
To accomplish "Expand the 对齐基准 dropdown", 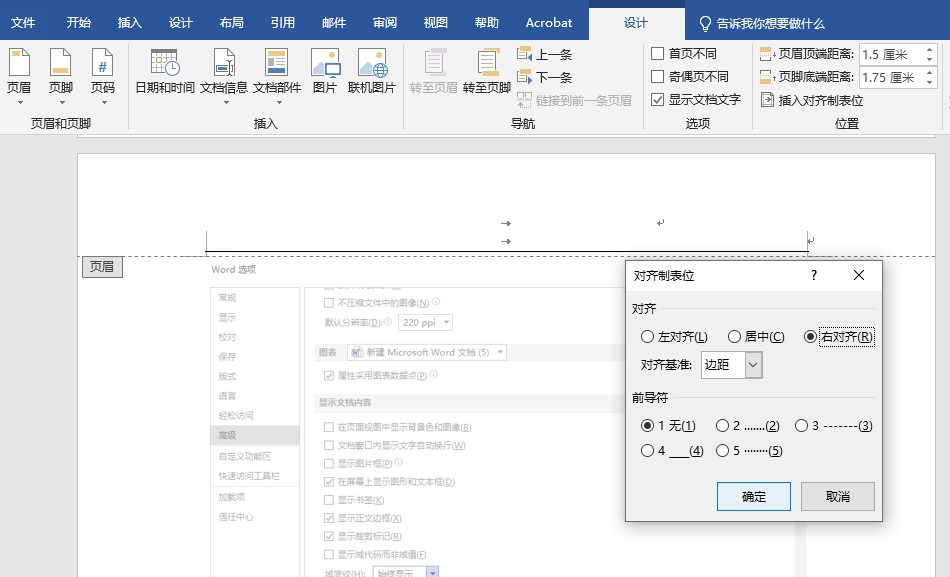I will 753,366.
